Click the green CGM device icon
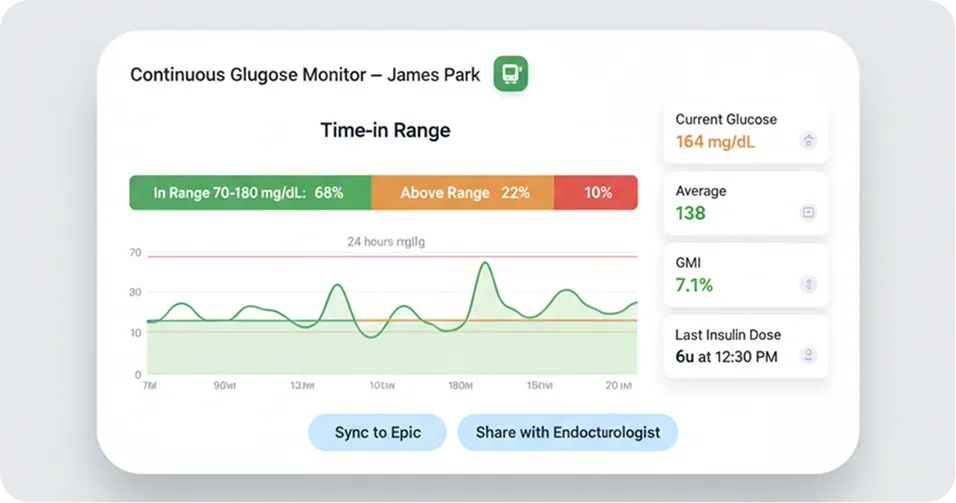 (x=510, y=74)
